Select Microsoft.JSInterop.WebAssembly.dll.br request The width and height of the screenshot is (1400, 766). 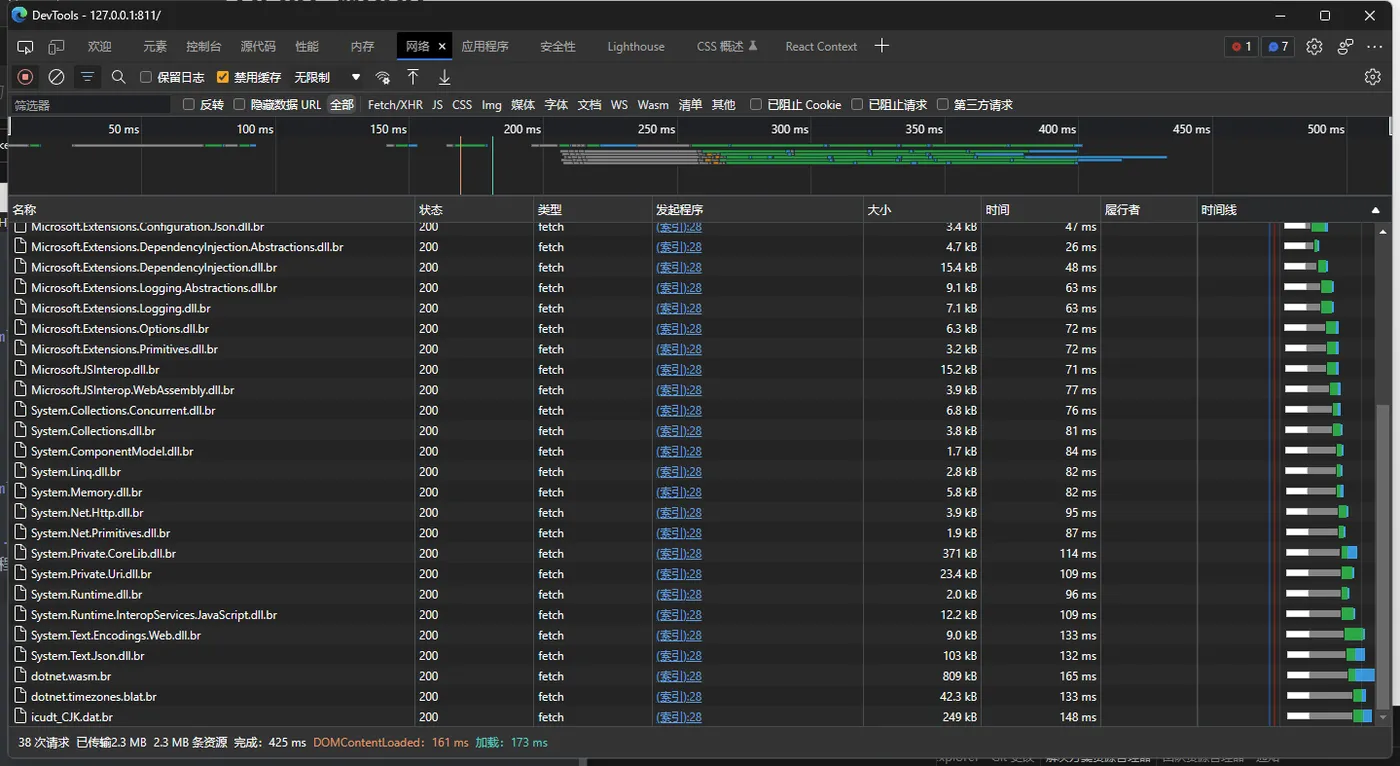pyautogui.click(x=133, y=390)
